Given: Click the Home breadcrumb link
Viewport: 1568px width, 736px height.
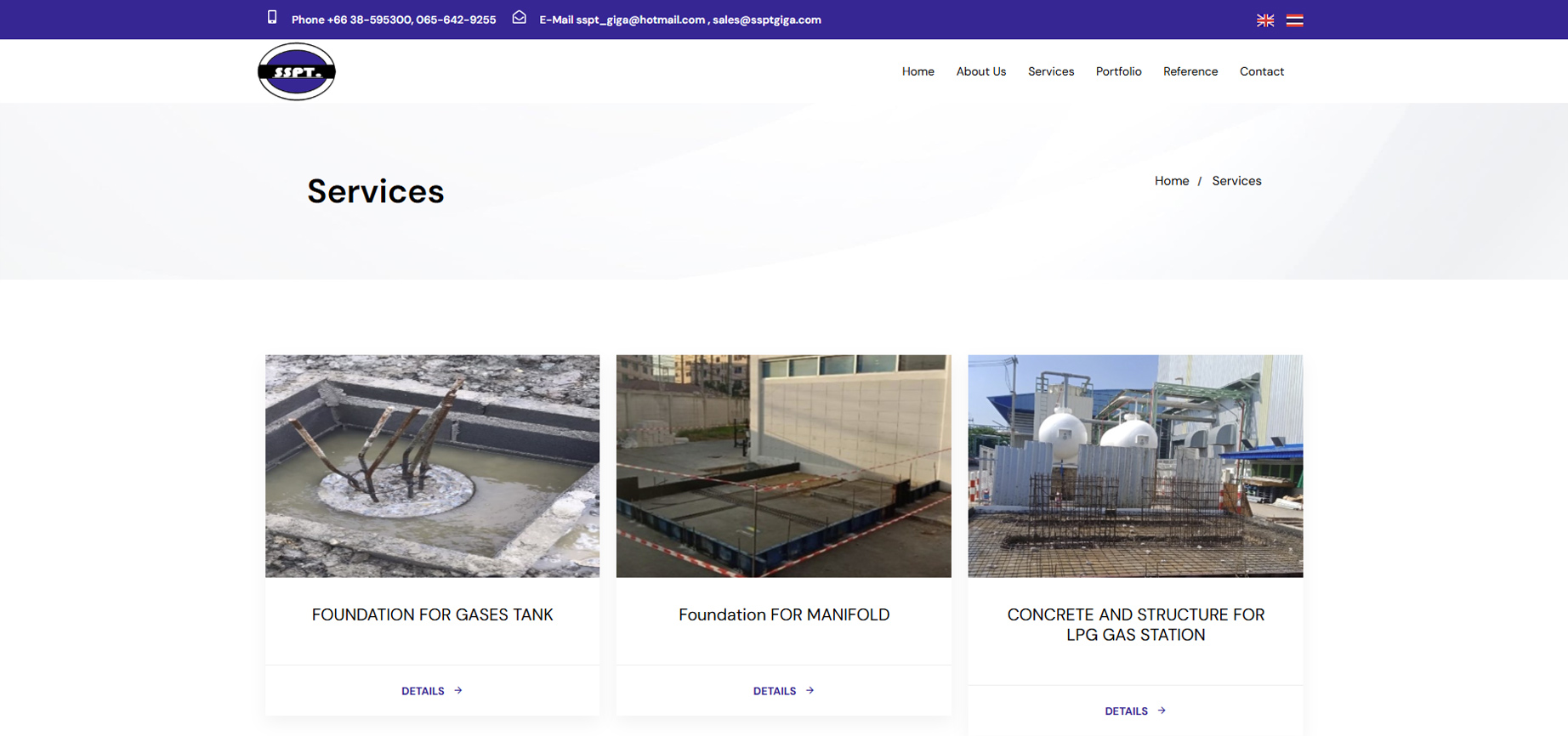Looking at the screenshot, I should (1171, 181).
